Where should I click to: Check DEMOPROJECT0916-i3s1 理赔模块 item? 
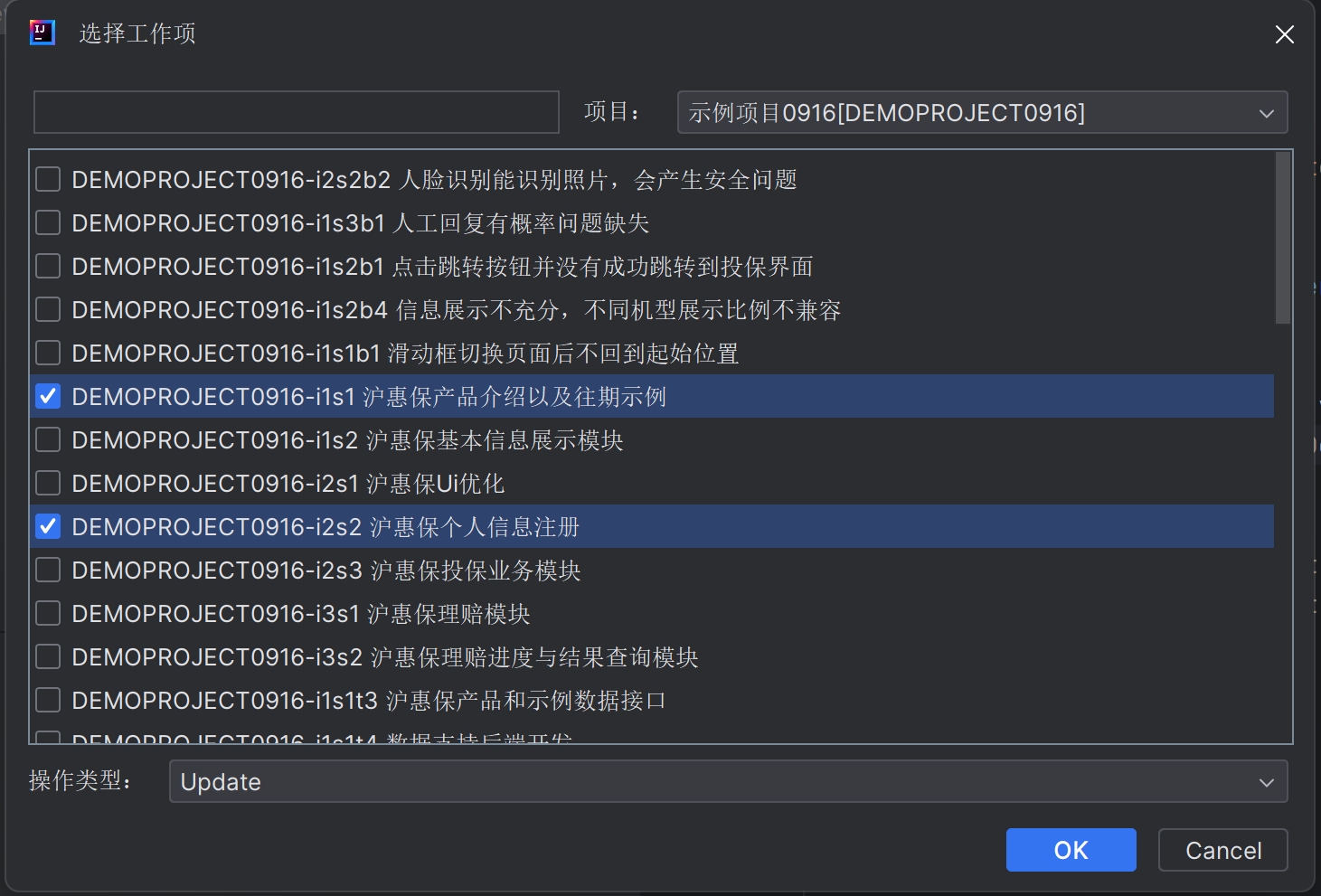[x=47, y=613]
